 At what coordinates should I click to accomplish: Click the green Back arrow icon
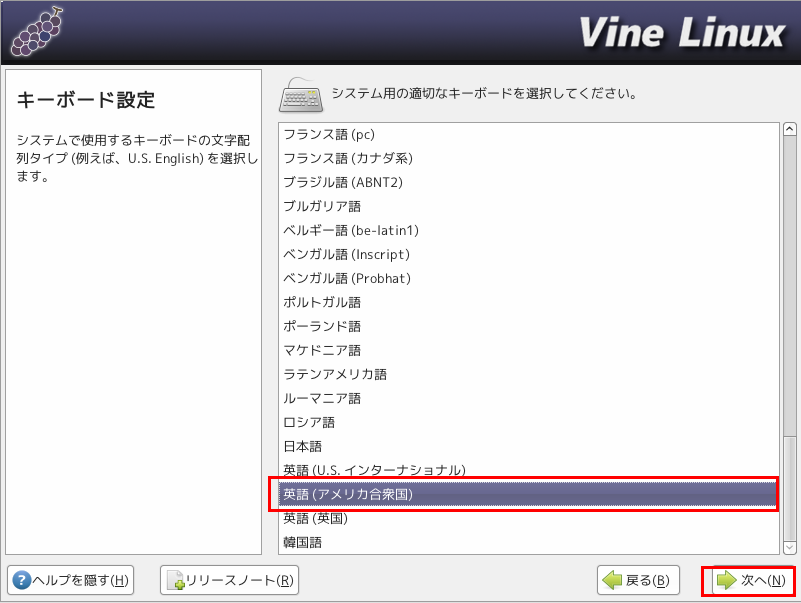pyautogui.click(x=612, y=580)
